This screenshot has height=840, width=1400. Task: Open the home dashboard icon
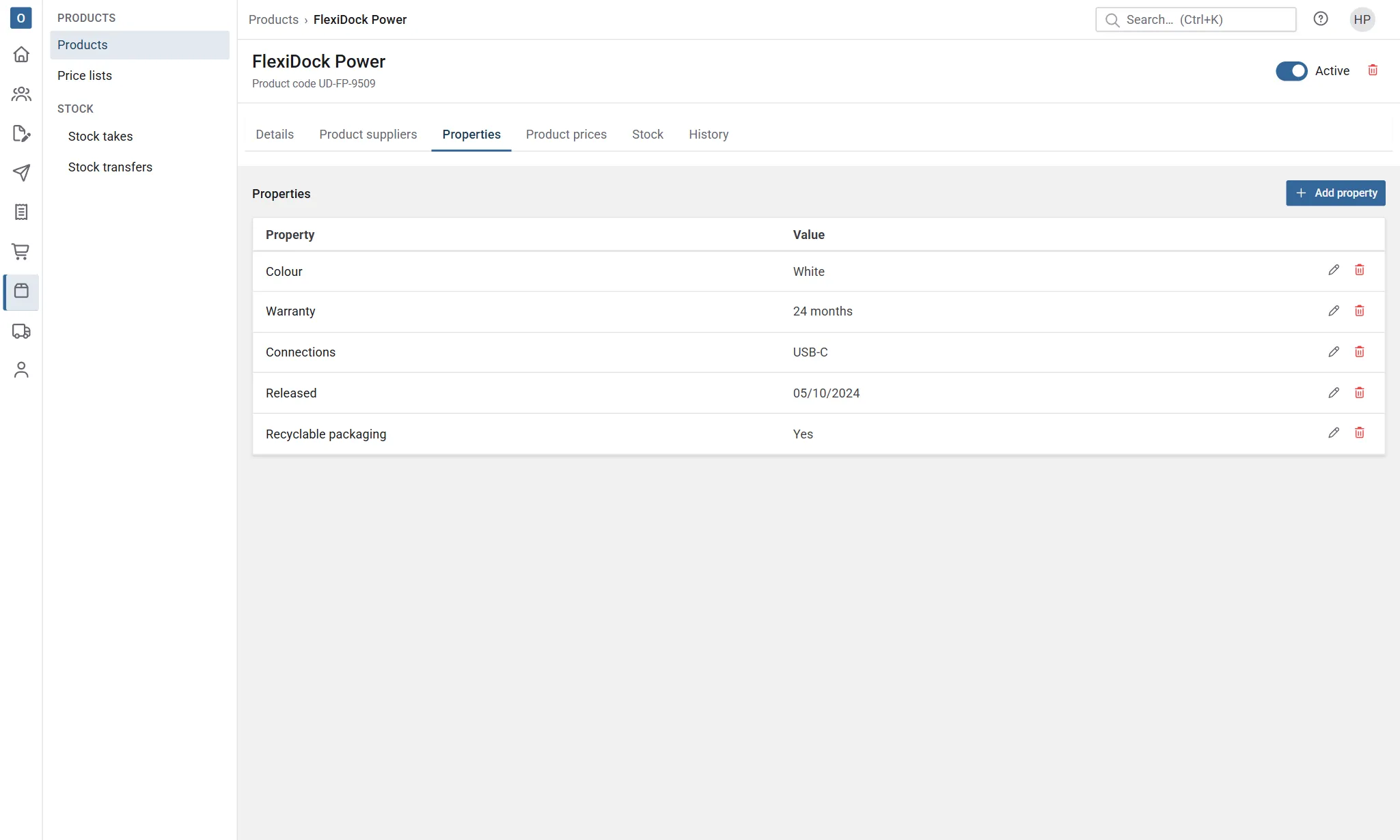pyautogui.click(x=21, y=54)
